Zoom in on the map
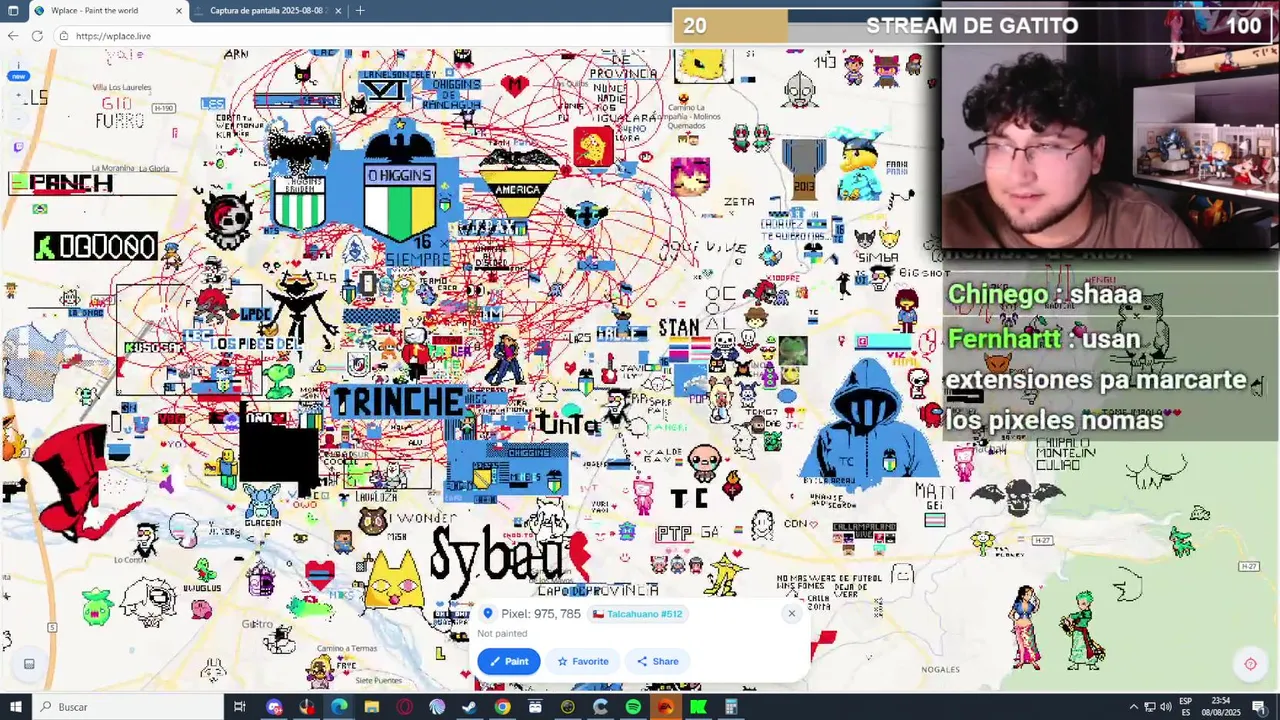This screenshot has width=1280, height=720. pyautogui.click(x=18, y=97)
